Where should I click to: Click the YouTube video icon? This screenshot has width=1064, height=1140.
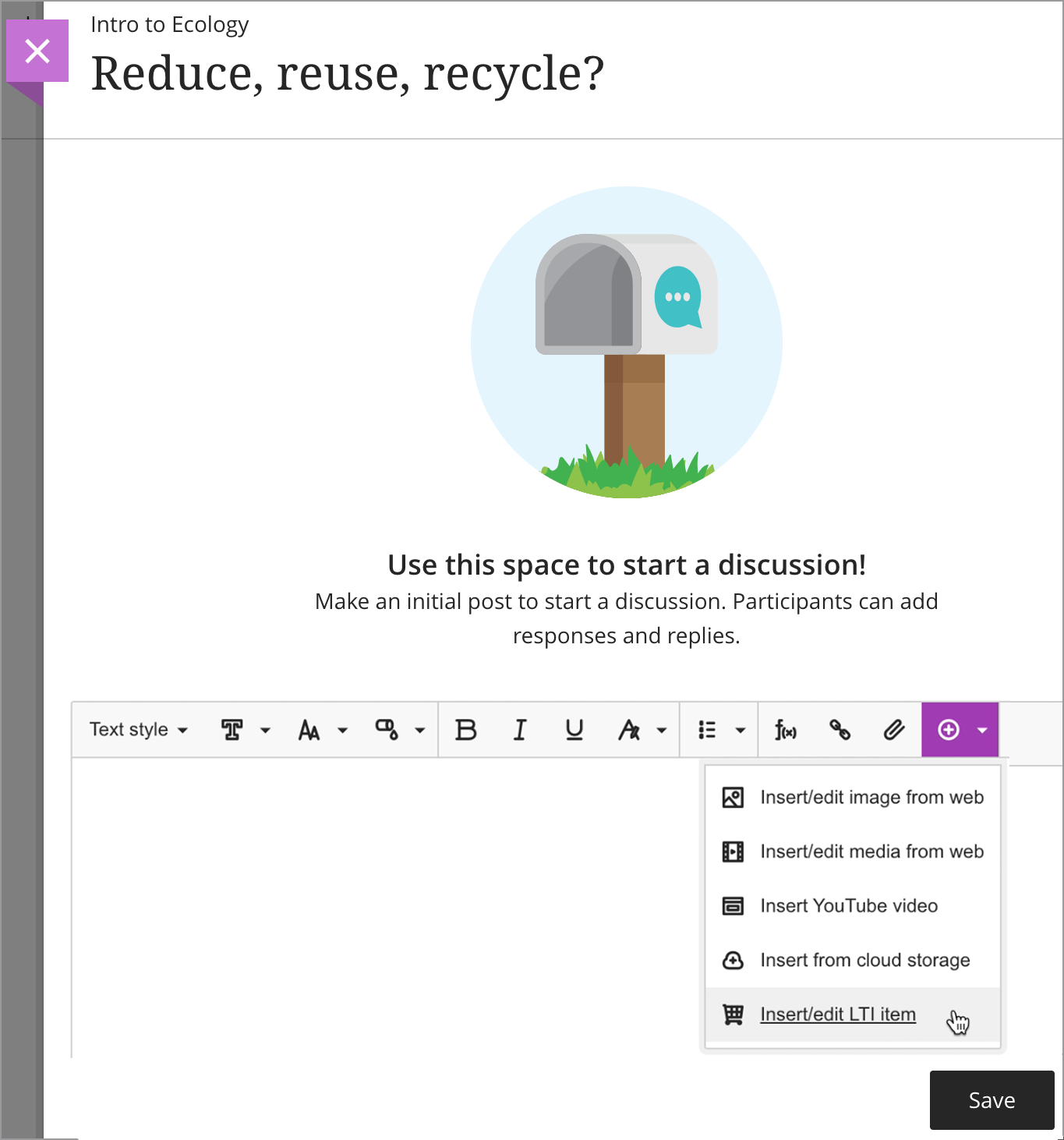[x=733, y=906]
